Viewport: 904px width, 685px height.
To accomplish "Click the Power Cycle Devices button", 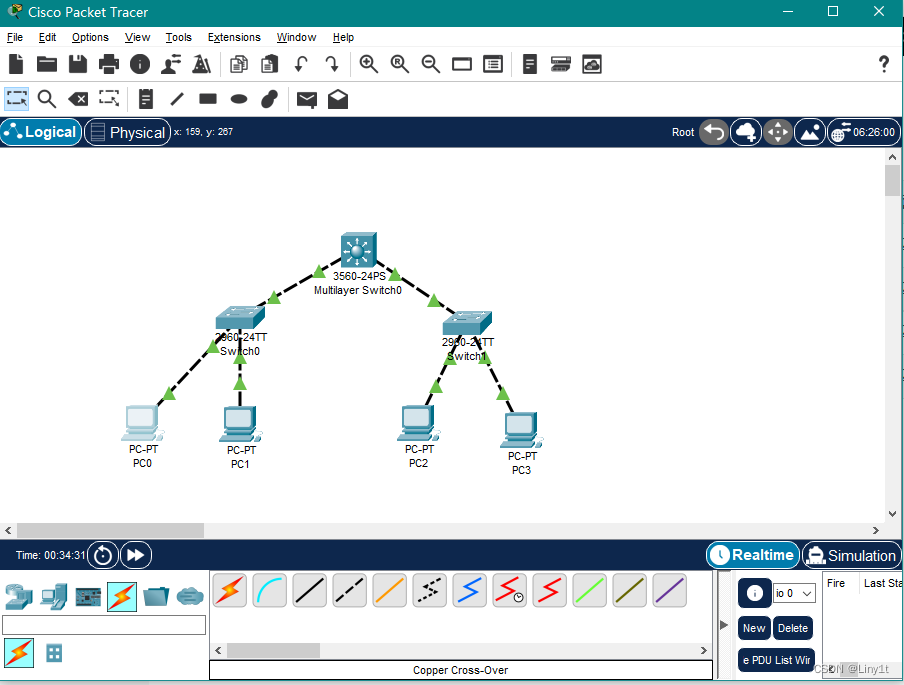I will click(103, 555).
